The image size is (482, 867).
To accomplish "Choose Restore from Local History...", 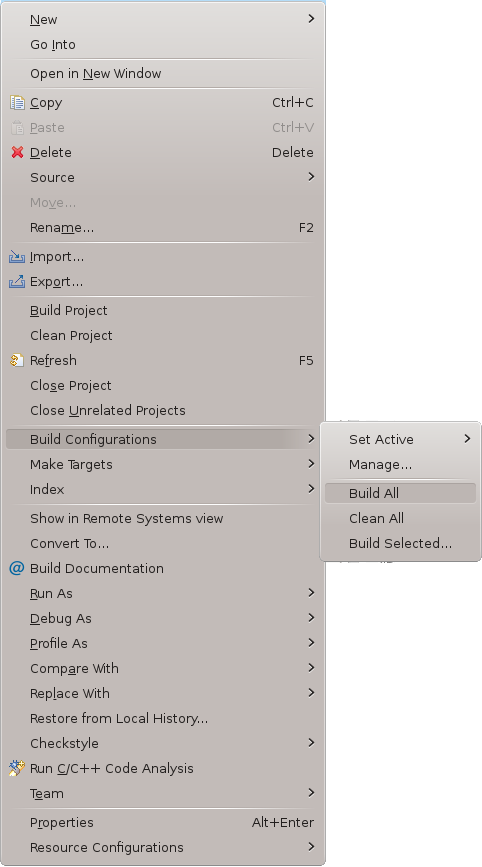I will click(165, 718).
